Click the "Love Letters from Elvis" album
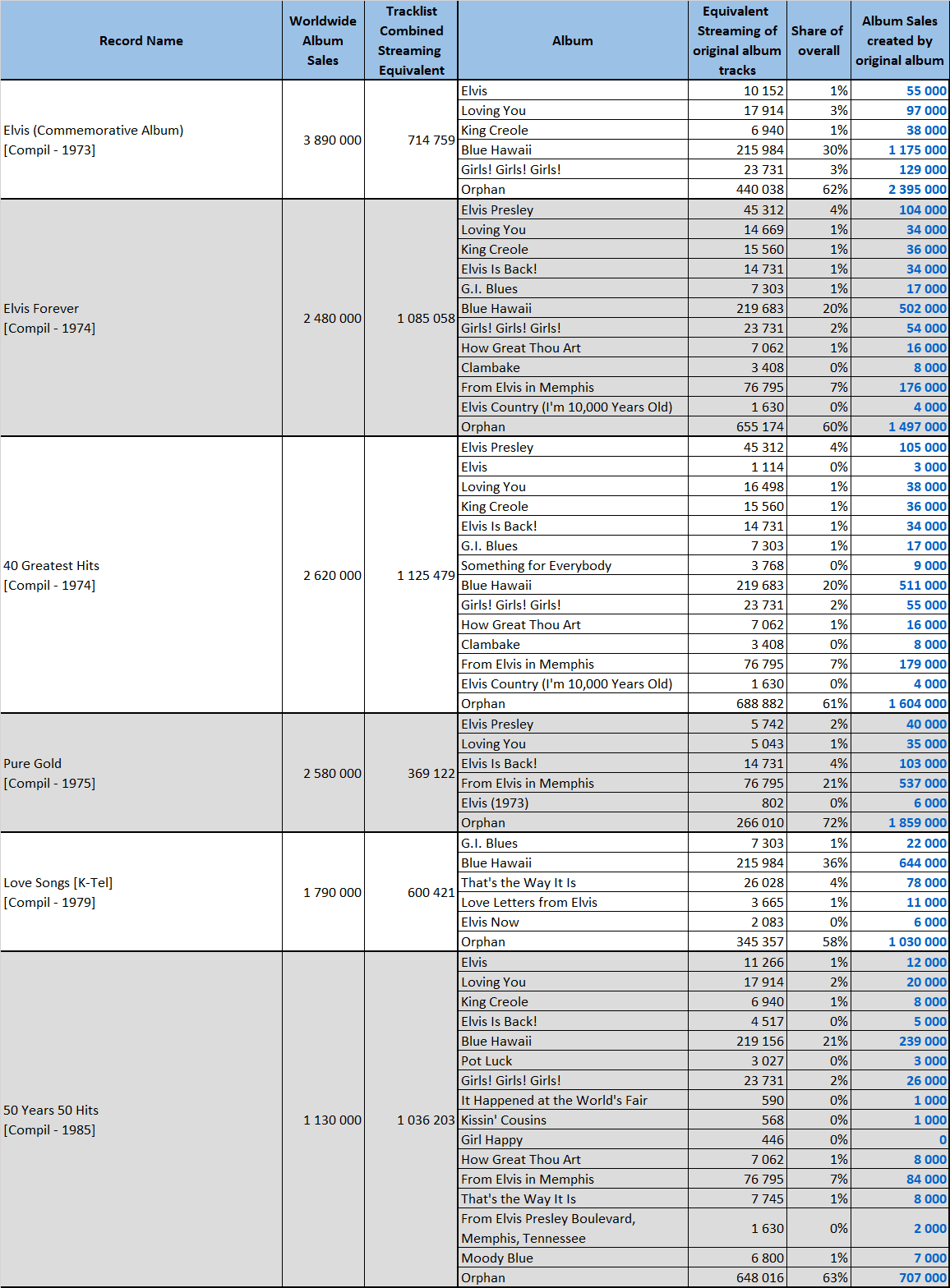This screenshot has height=1288, width=950. [573, 902]
